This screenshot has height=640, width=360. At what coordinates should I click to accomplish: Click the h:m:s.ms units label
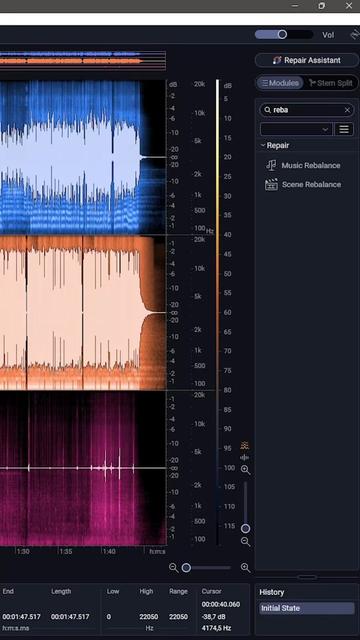pos(16,628)
